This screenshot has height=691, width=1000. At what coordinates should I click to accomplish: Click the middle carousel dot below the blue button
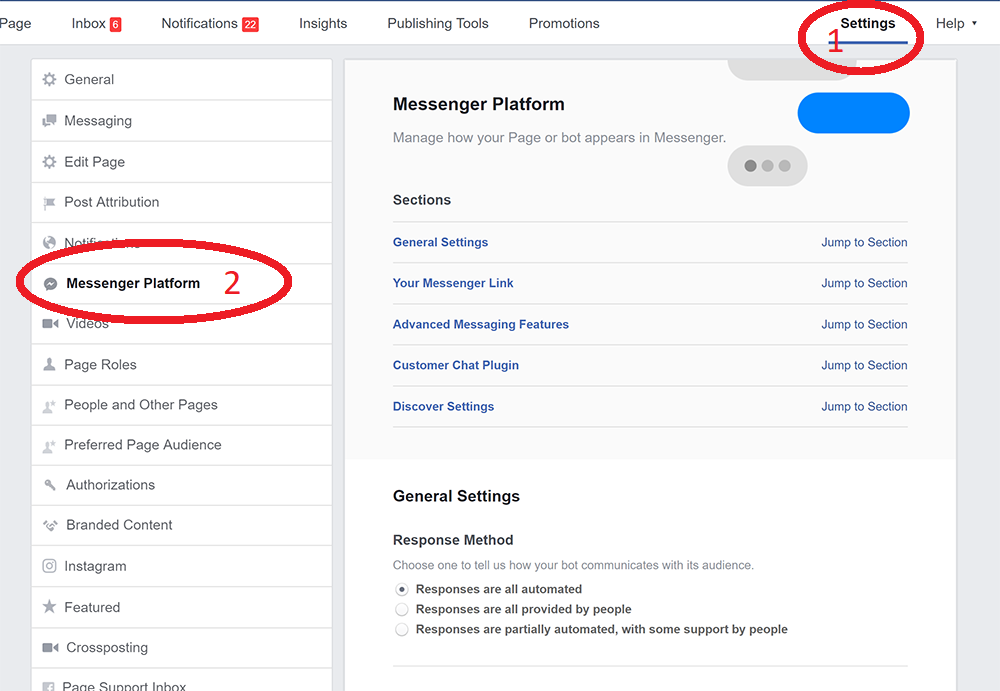pyautogui.click(x=767, y=166)
